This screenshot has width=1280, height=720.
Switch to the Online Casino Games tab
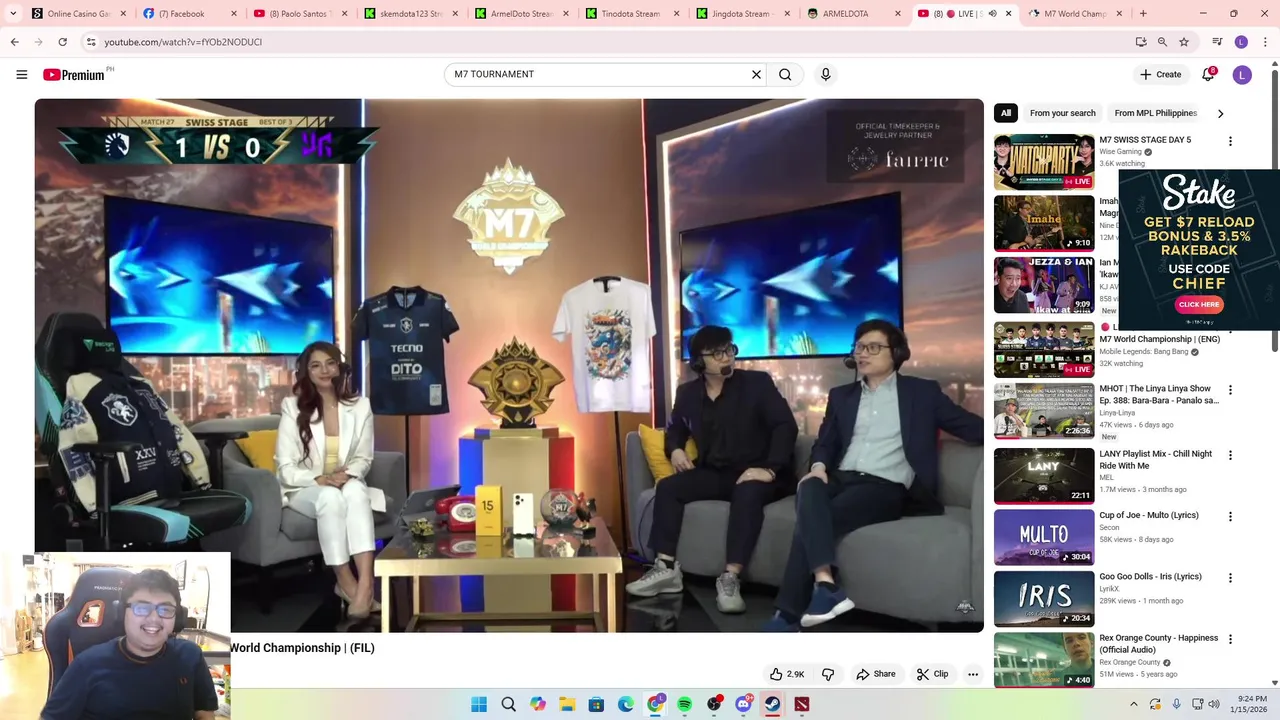[79, 14]
